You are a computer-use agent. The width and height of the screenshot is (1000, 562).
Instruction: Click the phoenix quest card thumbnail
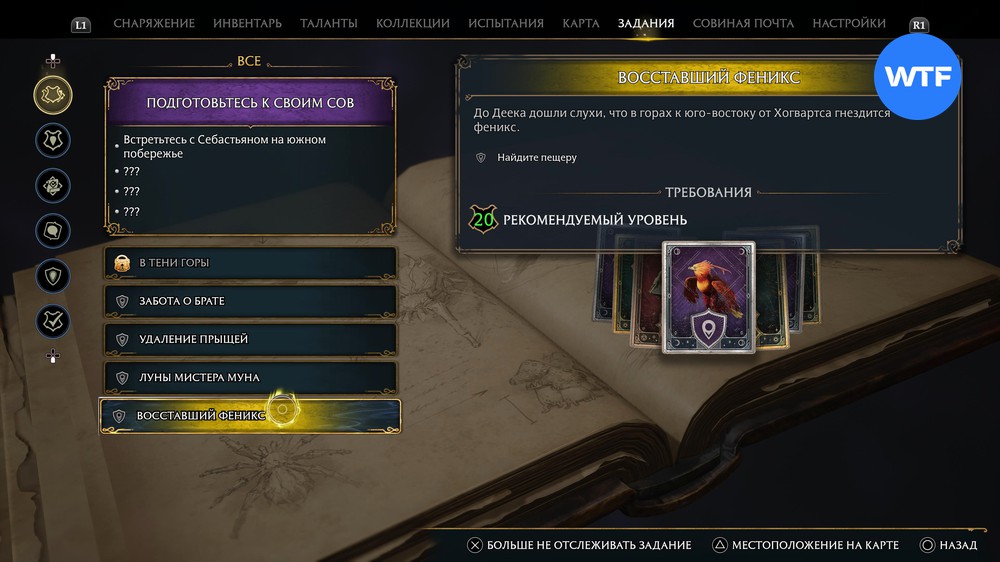709,297
